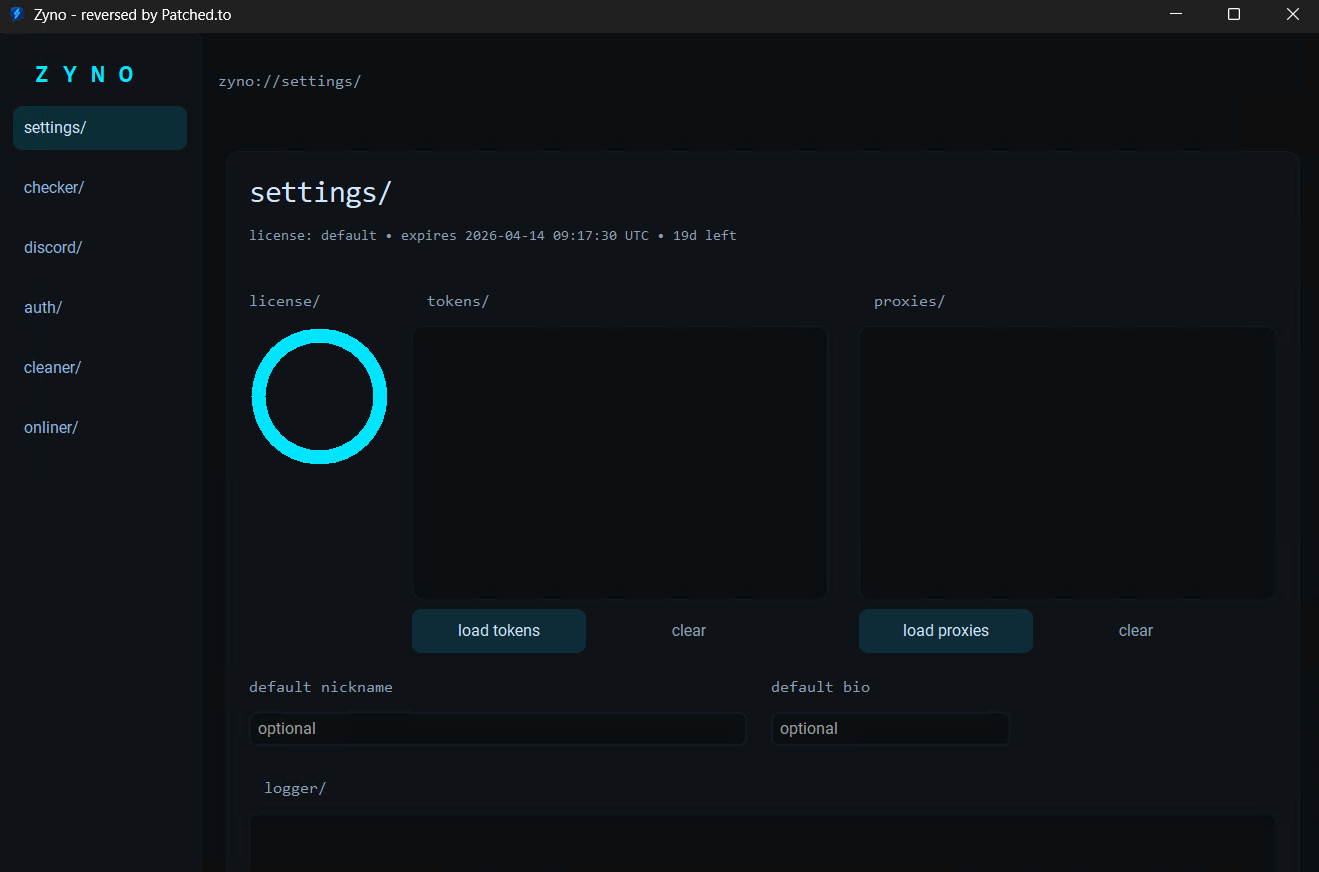Click the proxies/ label
The width and height of the screenshot is (1319, 872).
coord(910,301)
